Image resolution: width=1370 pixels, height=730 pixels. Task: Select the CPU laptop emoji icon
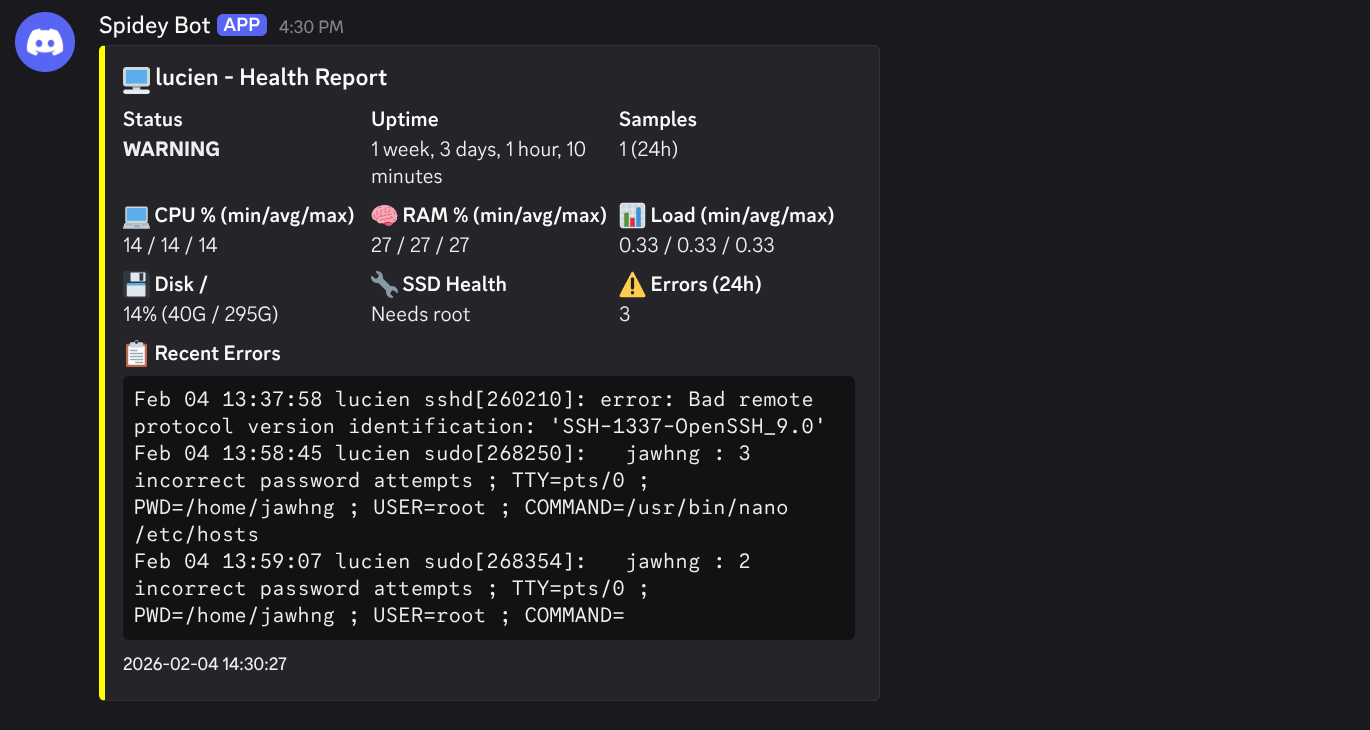coord(135,214)
